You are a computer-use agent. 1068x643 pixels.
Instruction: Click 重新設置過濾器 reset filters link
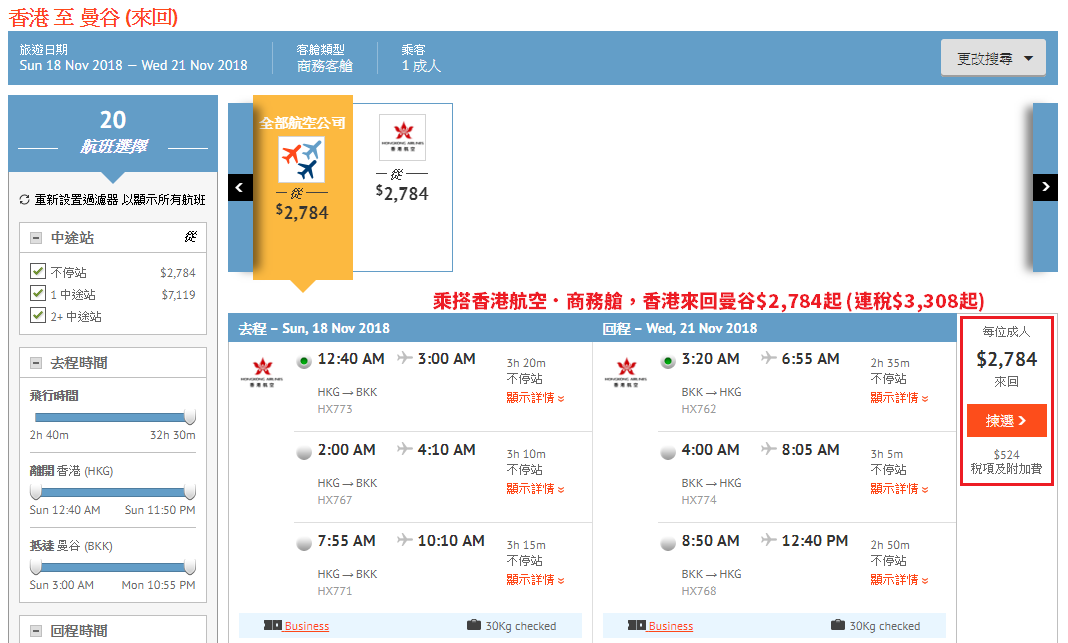click(120, 200)
